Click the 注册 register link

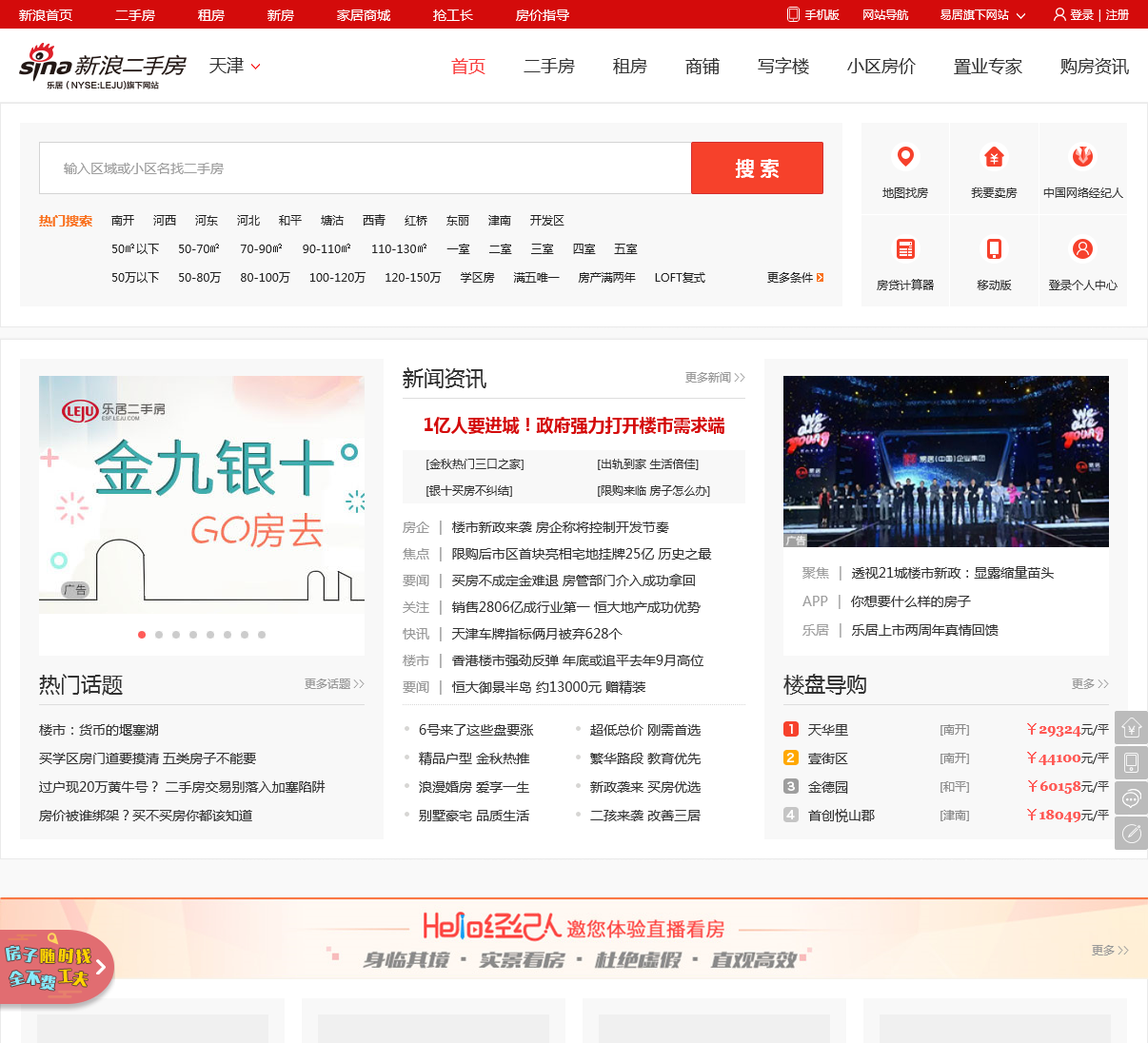(1118, 14)
